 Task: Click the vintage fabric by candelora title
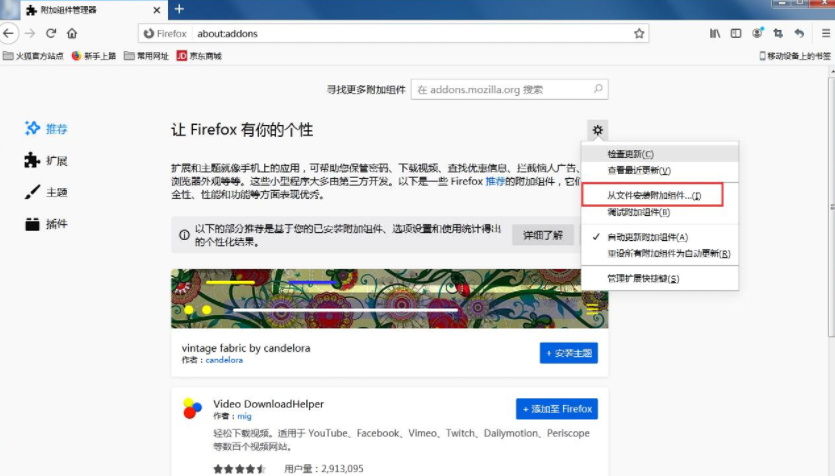246,348
